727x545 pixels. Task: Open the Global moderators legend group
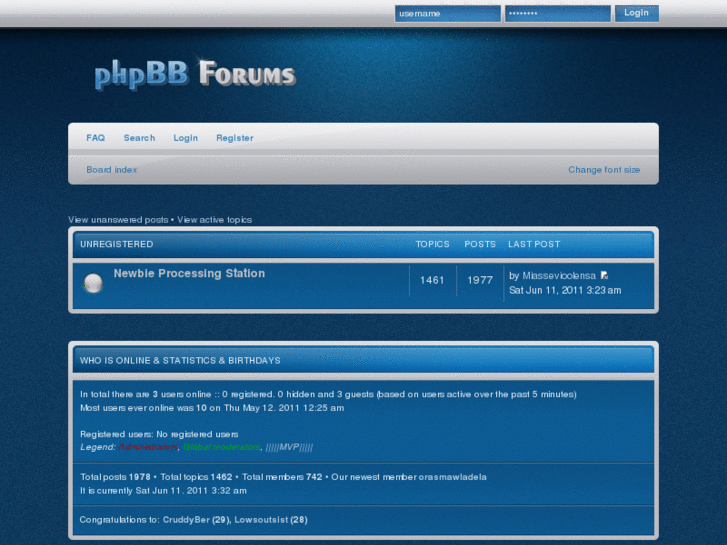pyautogui.click(x=222, y=447)
